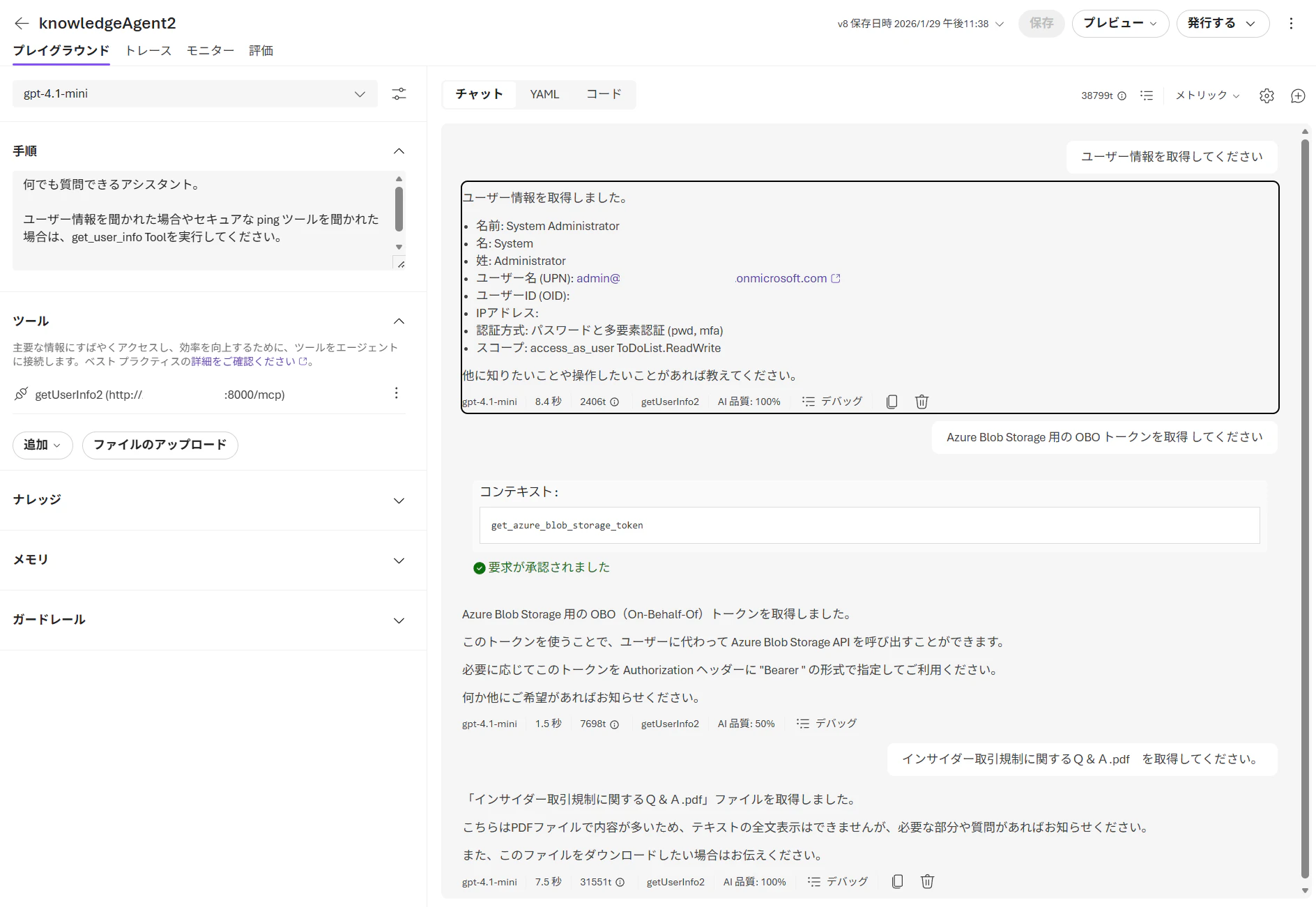1316x907 pixels.
Task: Click the 'ユーザー情報を取得してください' user message
Action: click(1172, 157)
